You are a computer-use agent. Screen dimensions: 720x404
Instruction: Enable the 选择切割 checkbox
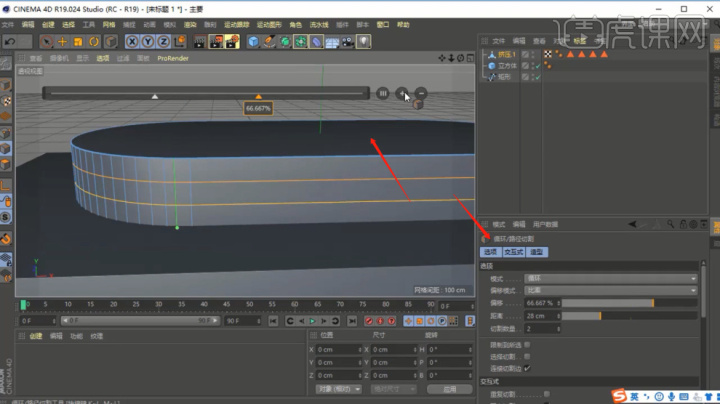pyautogui.click(x=527, y=356)
